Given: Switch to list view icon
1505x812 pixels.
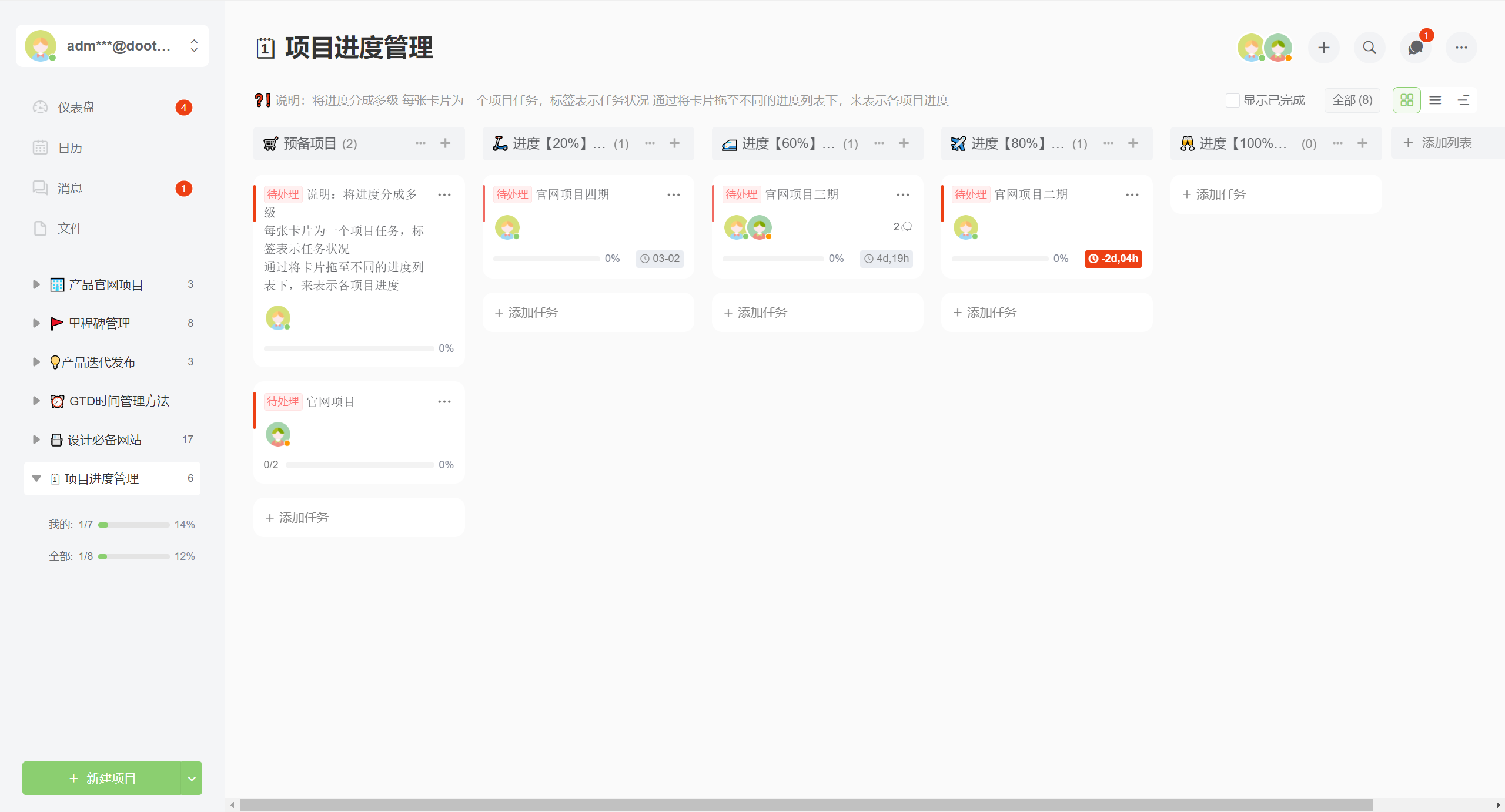Looking at the screenshot, I should [x=1435, y=100].
